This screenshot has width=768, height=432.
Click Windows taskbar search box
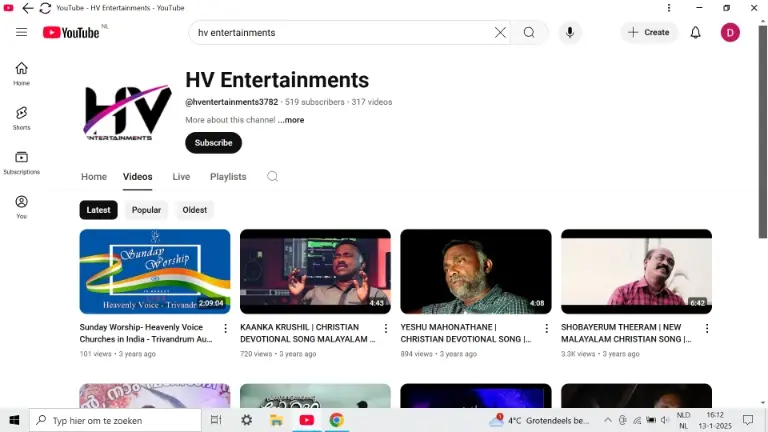(x=116, y=420)
